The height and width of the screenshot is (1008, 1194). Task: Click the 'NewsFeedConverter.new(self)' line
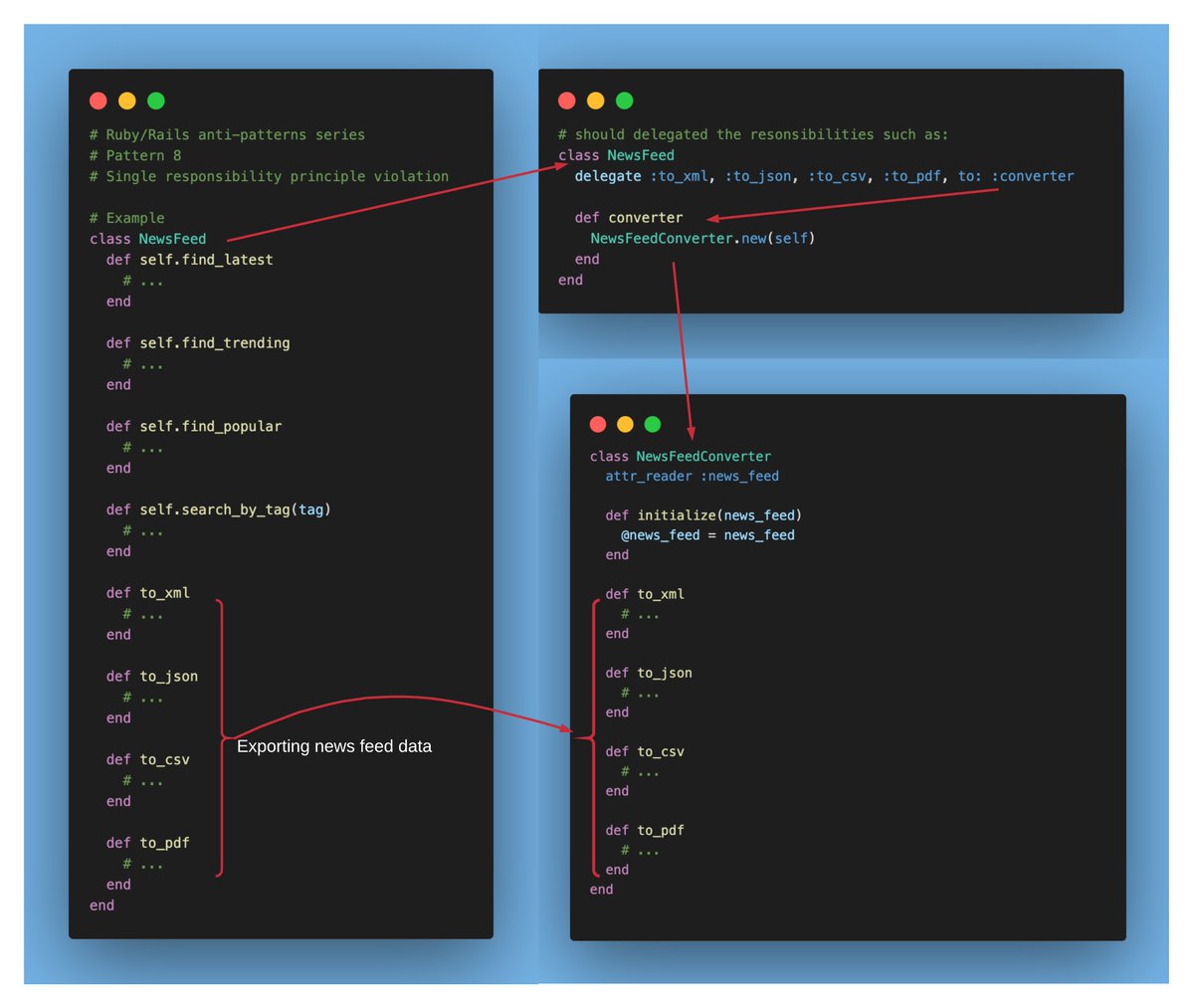(x=702, y=239)
